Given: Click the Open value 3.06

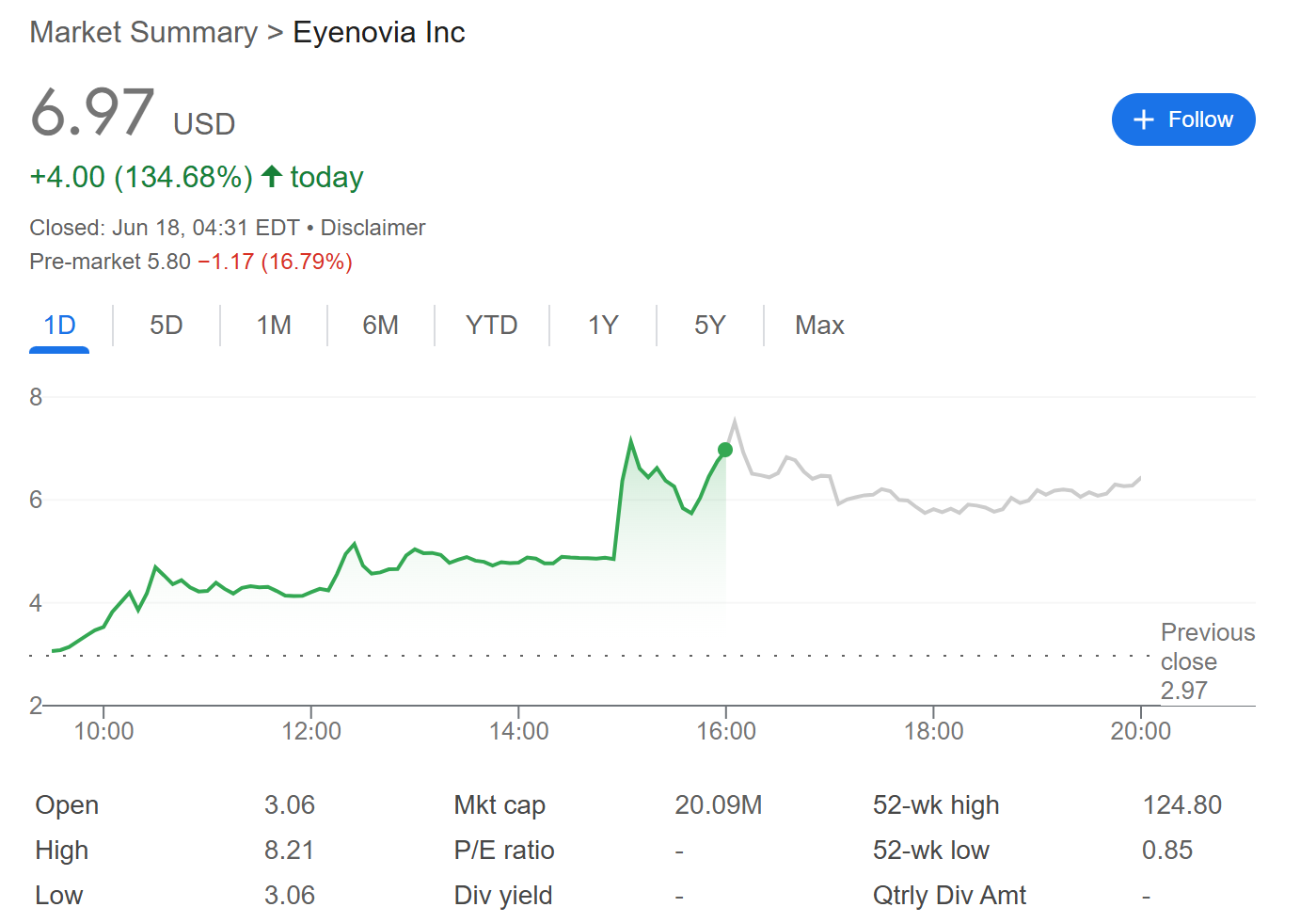Looking at the screenshot, I should [x=290, y=805].
